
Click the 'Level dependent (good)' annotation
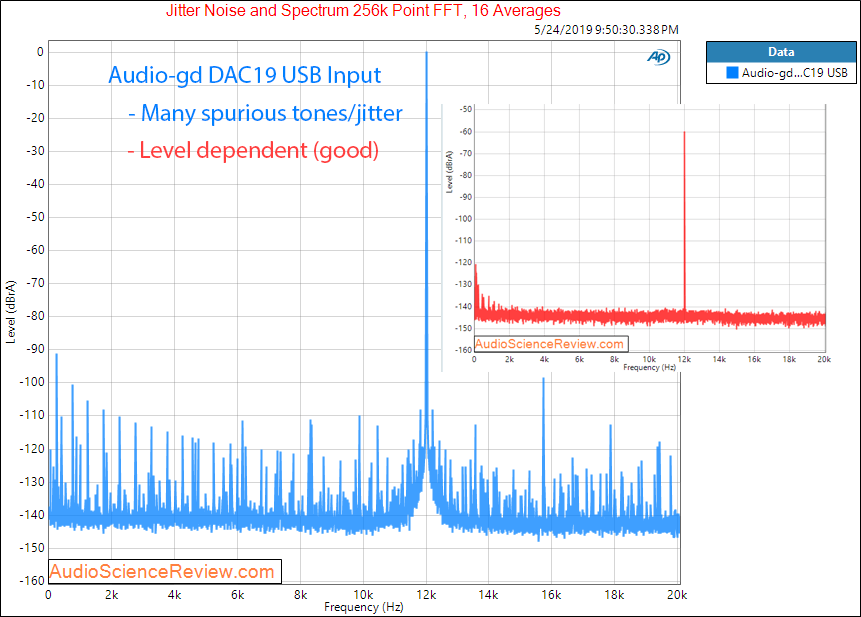[253, 150]
